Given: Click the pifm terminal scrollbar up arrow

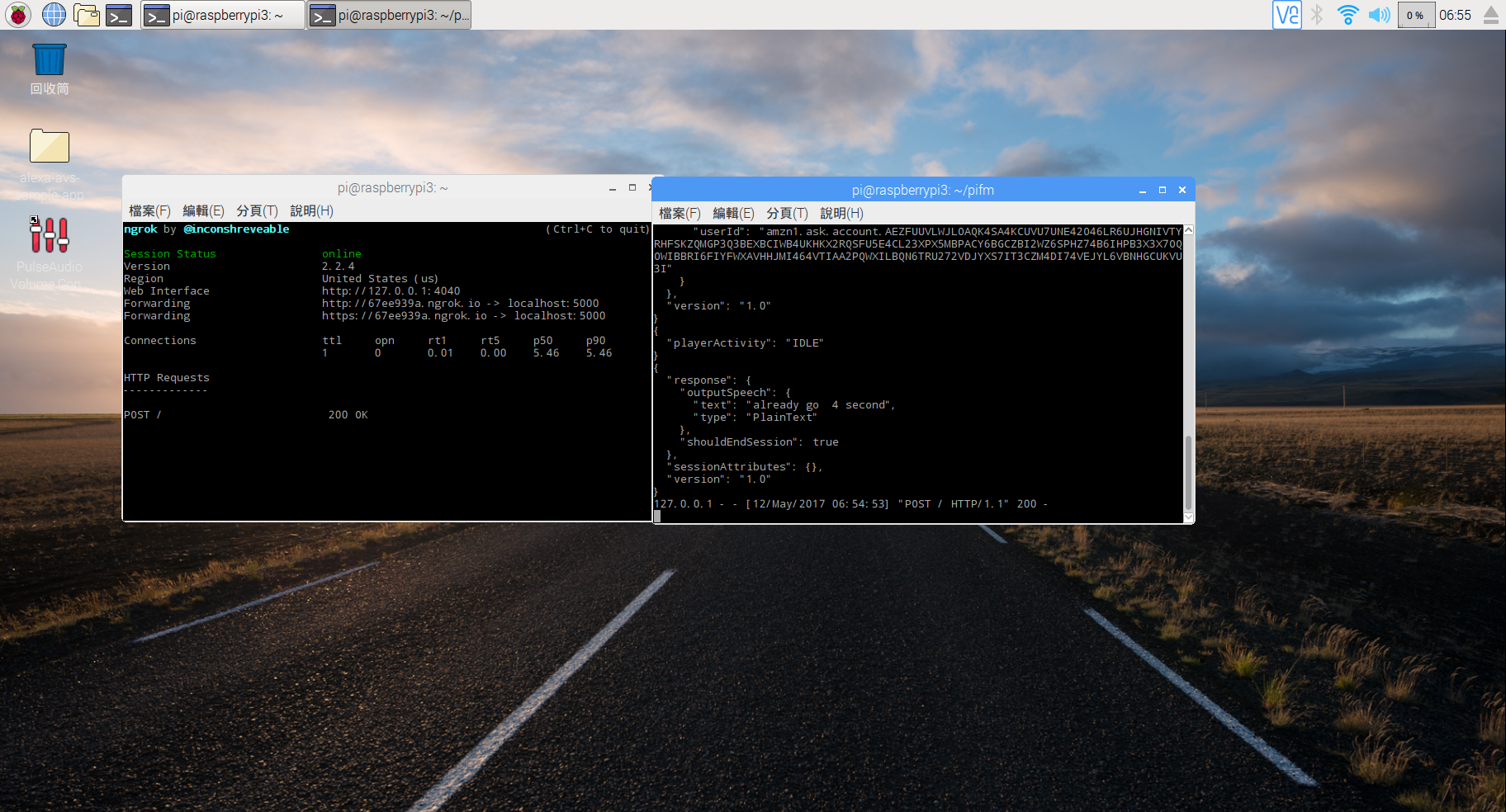Looking at the screenshot, I should 1188,230.
